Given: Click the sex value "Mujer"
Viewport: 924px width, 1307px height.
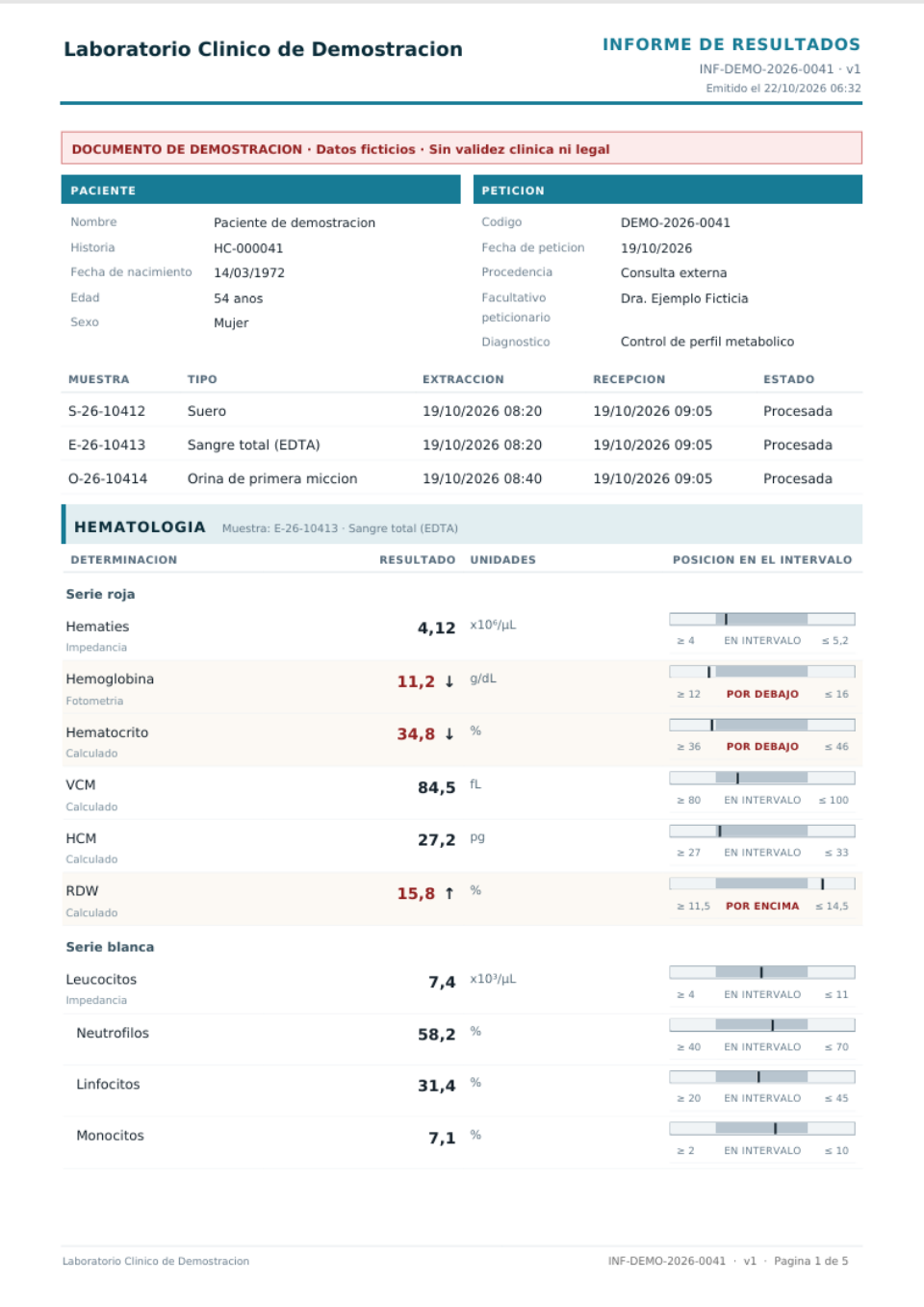Looking at the screenshot, I should click(x=231, y=323).
